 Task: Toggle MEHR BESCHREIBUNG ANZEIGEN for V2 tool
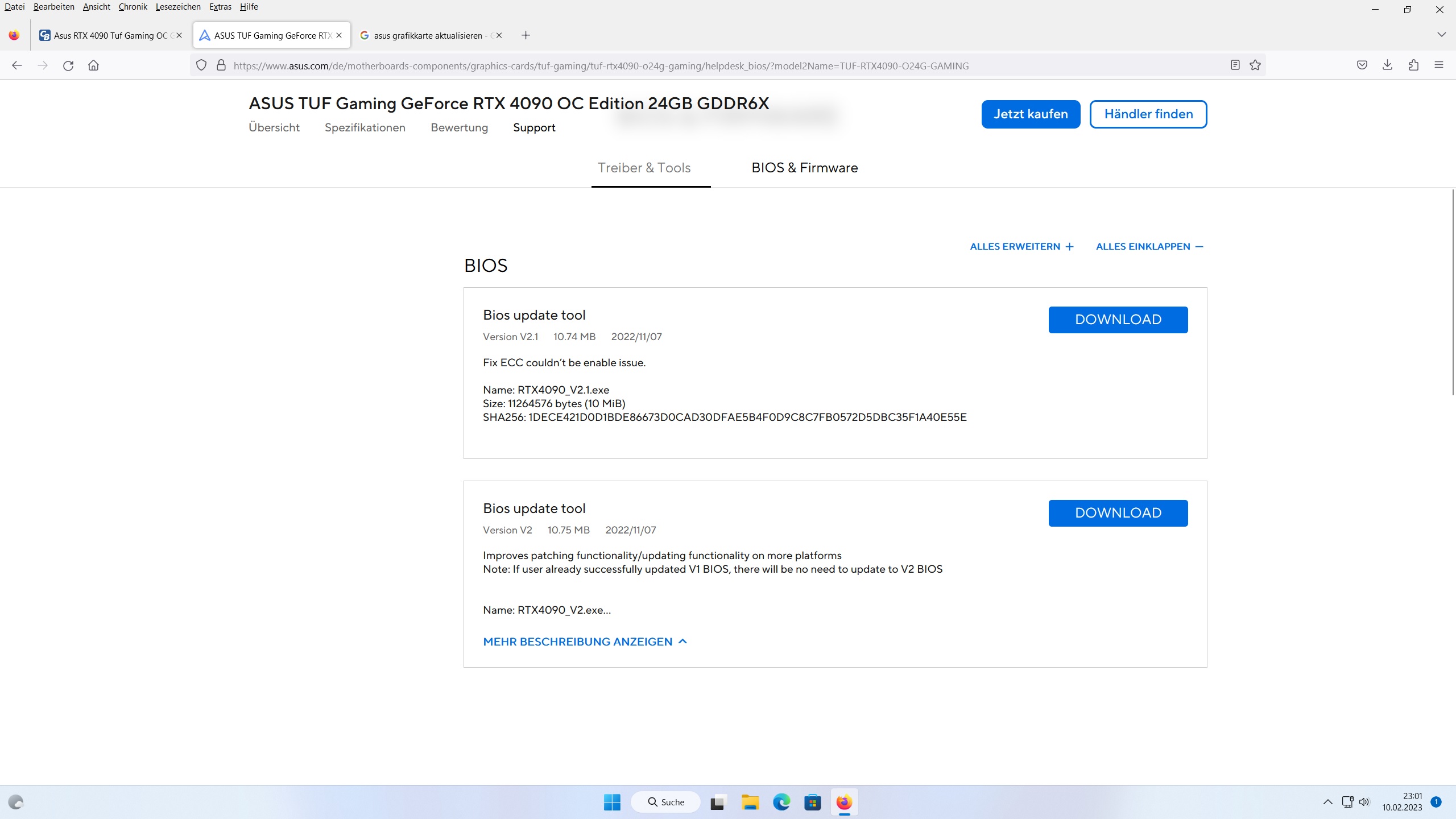(x=585, y=642)
